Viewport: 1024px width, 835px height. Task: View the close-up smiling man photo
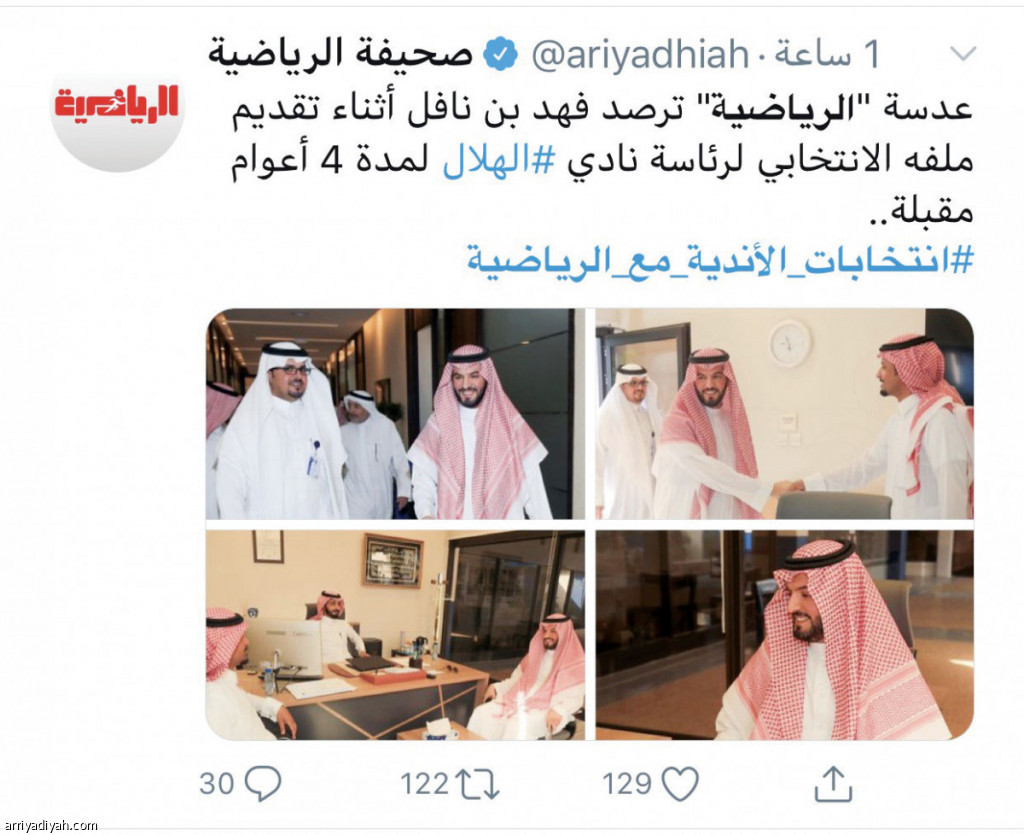point(784,635)
